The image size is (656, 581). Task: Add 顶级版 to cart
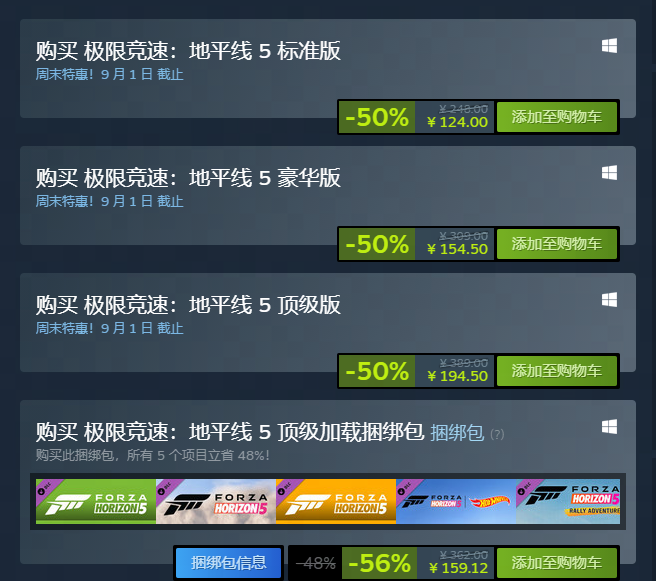556,371
